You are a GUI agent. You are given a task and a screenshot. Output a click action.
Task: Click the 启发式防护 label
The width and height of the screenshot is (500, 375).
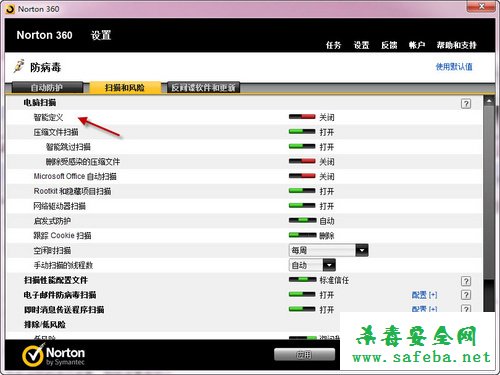tap(52, 221)
